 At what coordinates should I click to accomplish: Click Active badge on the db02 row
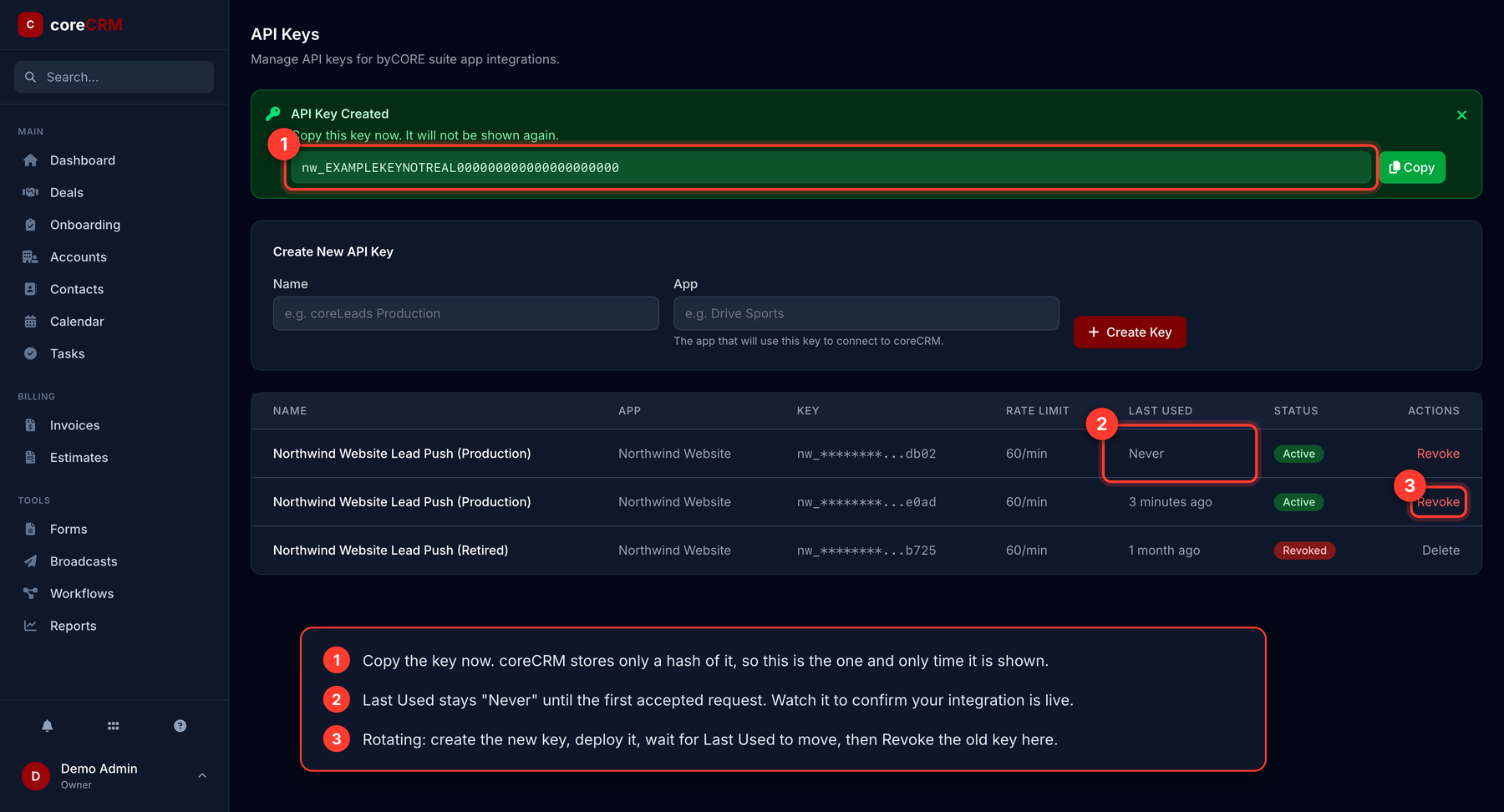coord(1298,454)
